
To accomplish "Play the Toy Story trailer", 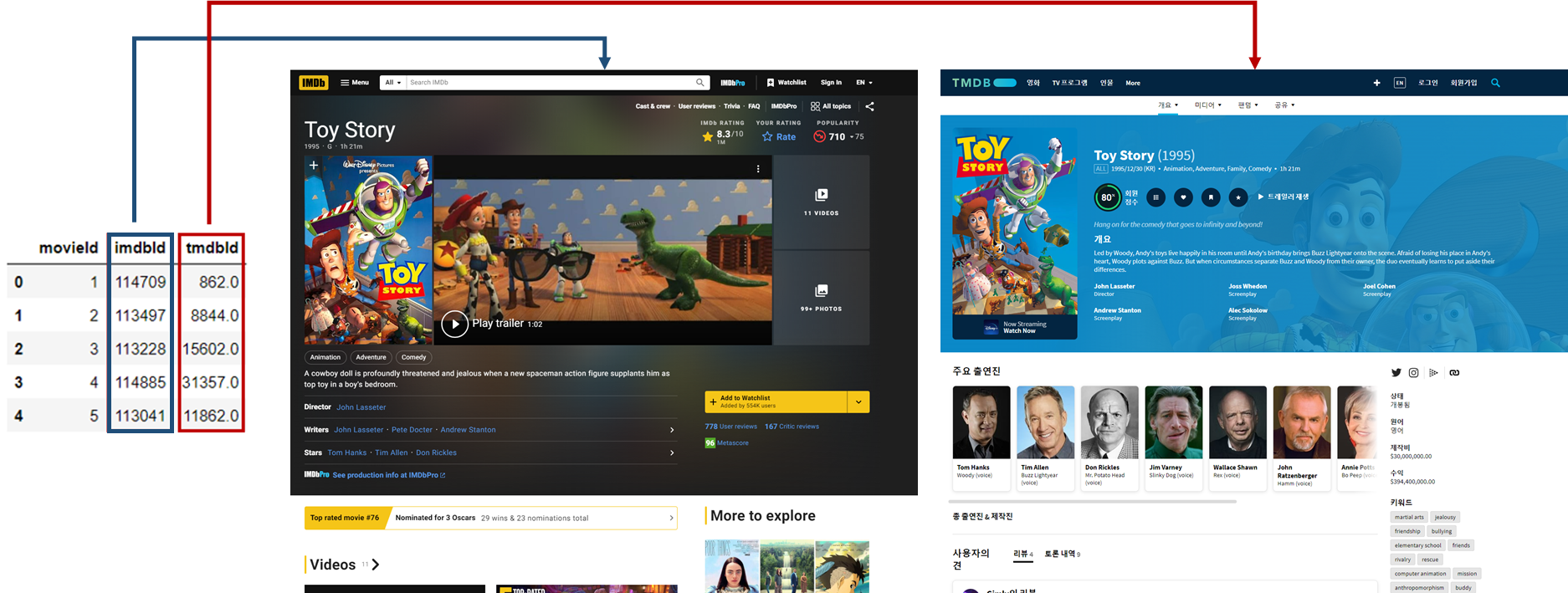I will click(x=454, y=324).
